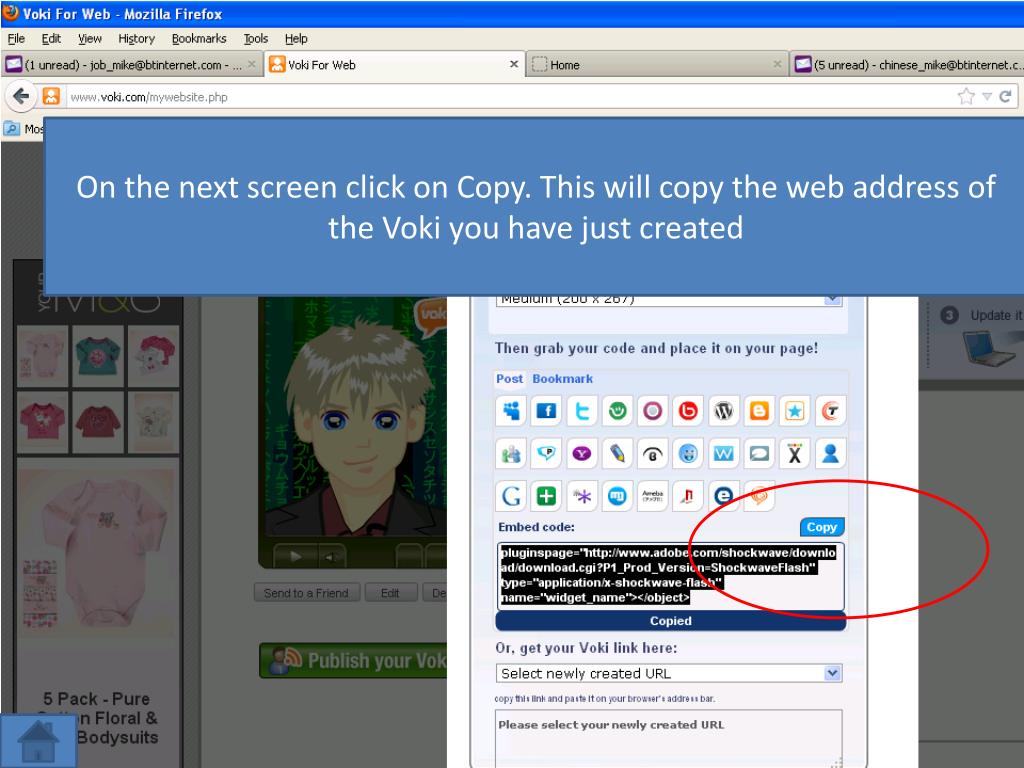
Task: Share Voki to MySpace icon
Action: point(511,411)
